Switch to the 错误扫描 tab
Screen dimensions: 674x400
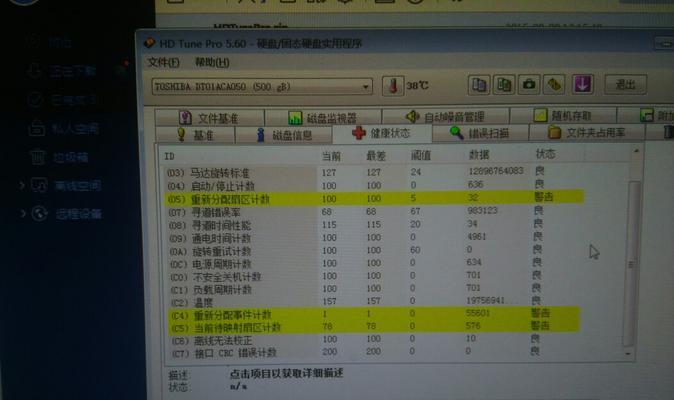[480, 133]
